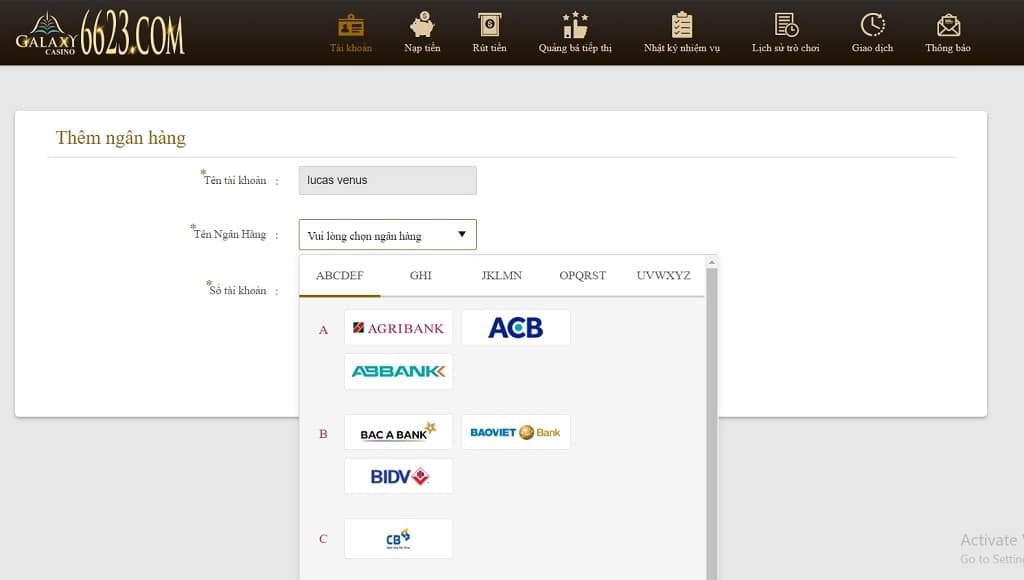This screenshot has width=1024, height=580.
Task: Open Nhật ký nhiệm vụ clipboard icon
Action: [x=682, y=25]
